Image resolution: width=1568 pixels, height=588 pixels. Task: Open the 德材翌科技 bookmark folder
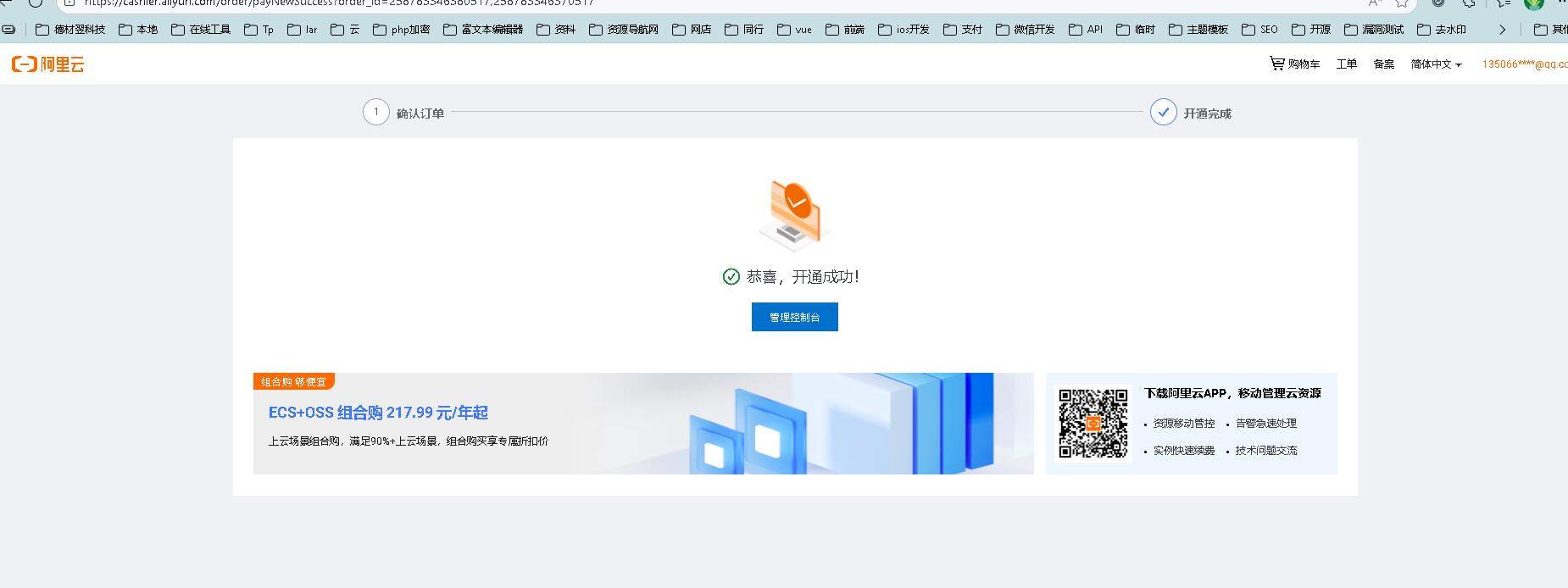pos(70,30)
